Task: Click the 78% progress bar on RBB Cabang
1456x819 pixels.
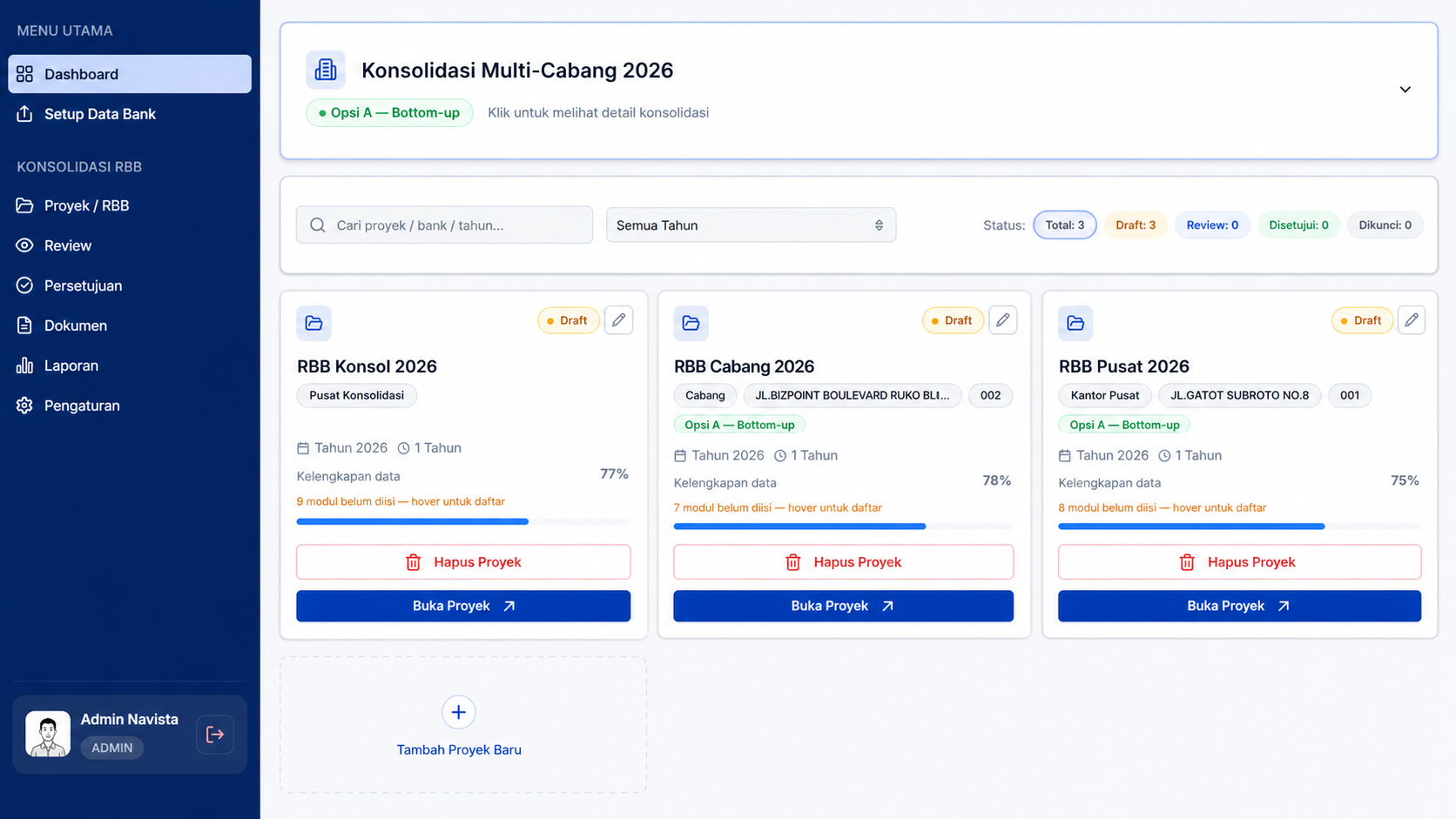Action: click(x=843, y=527)
